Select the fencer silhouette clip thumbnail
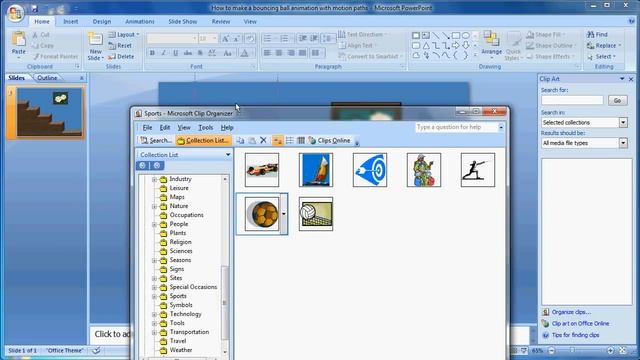Image resolution: width=640 pixels, height=360 pixels. click(478, 170)
